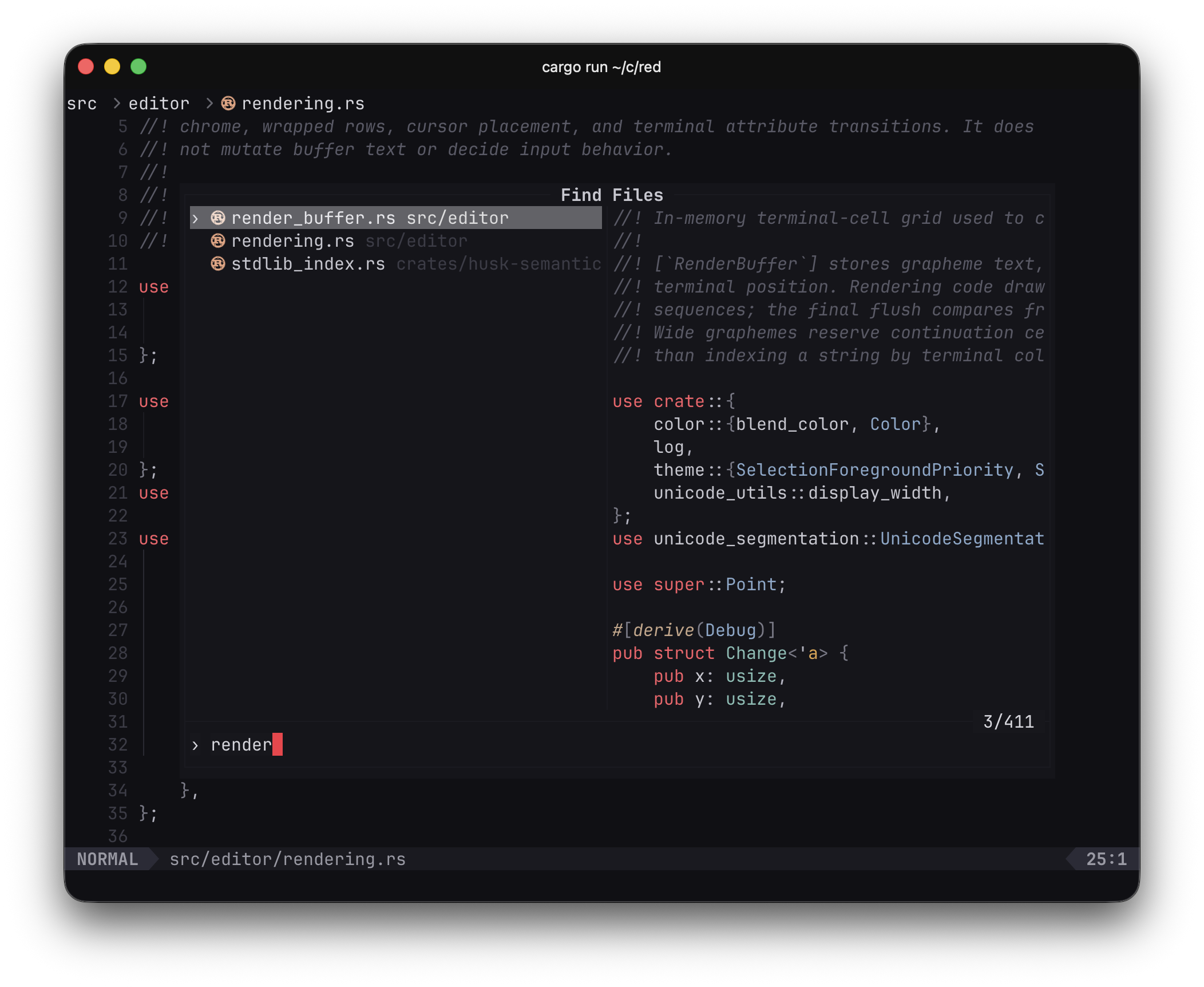
Task: Click '#[derive(Debug)]' in the preview
Action: tap(694, 630)
